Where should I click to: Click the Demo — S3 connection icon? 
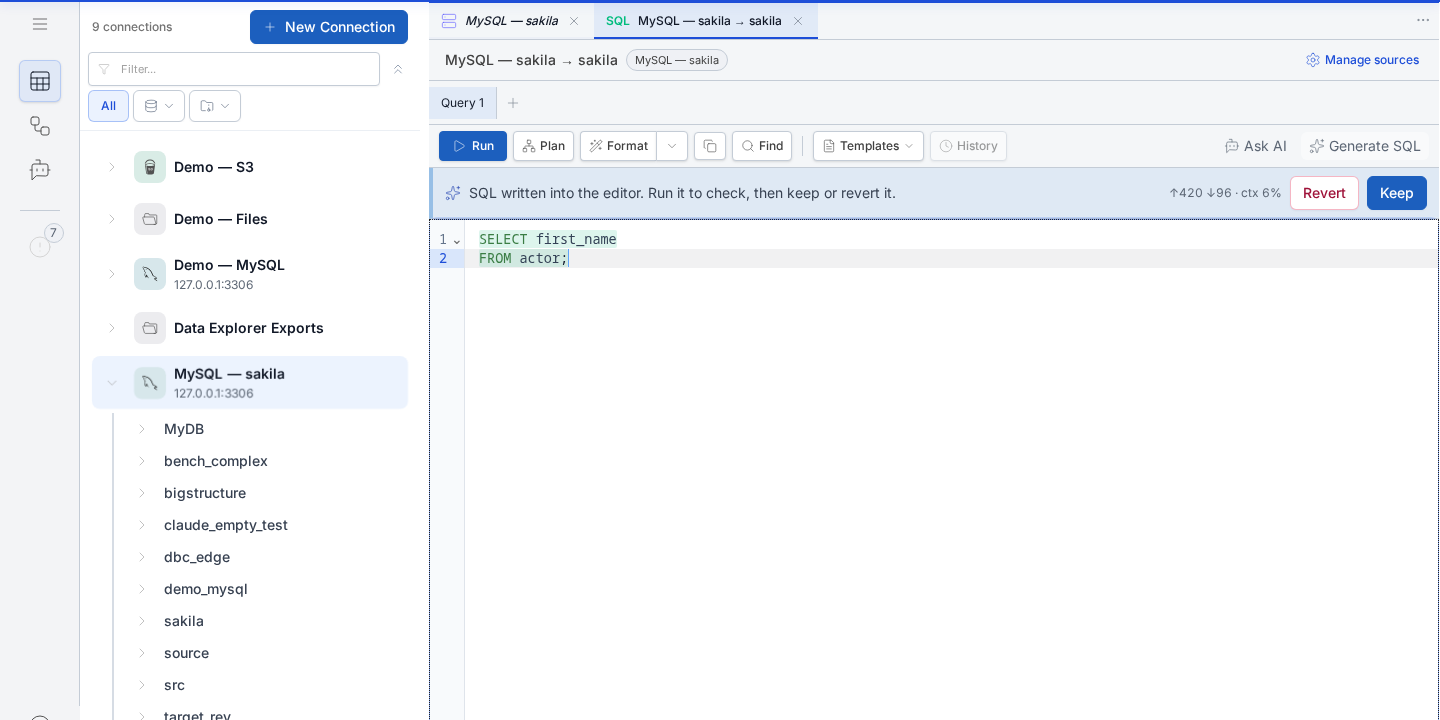(x=150, y=167)
